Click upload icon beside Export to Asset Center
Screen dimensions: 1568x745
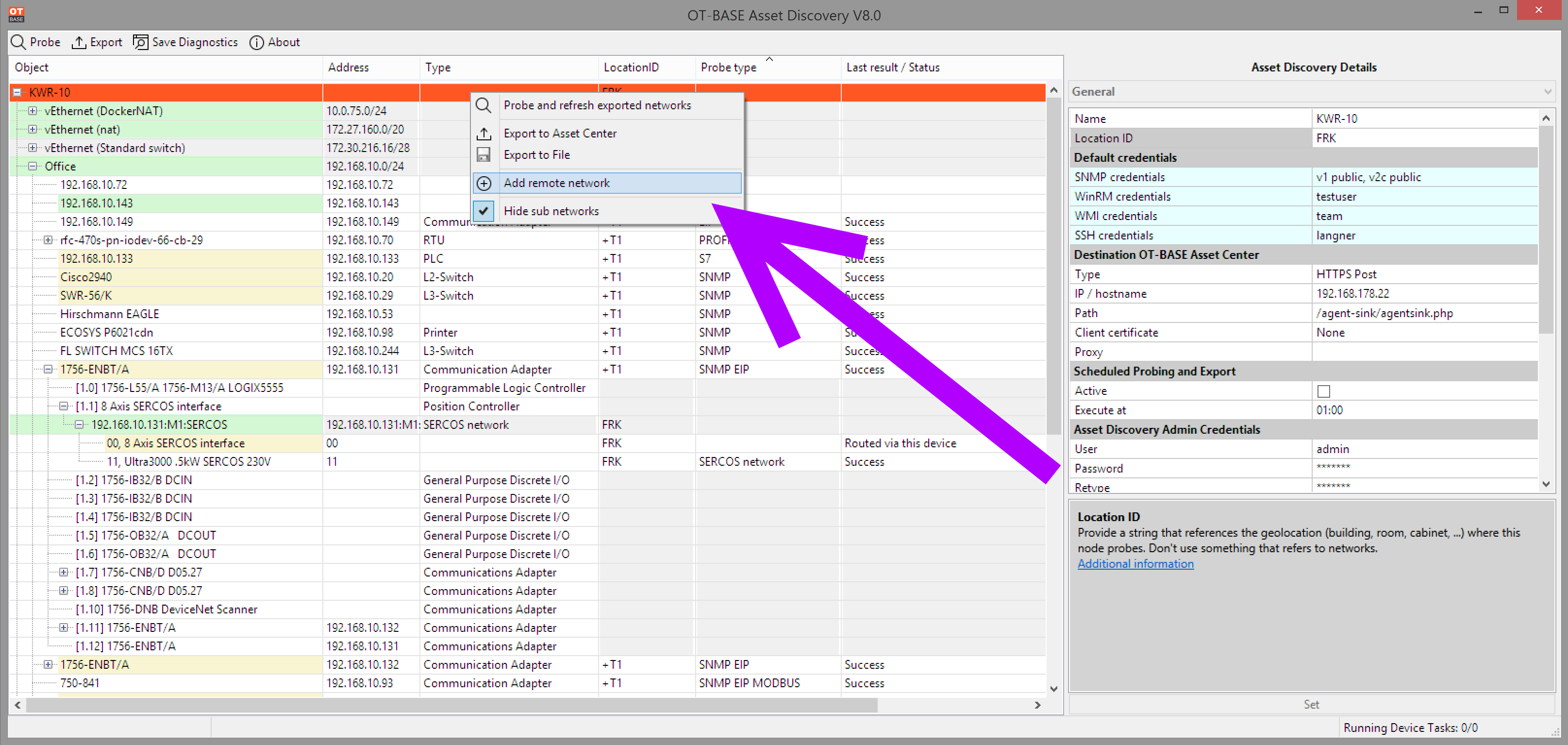coord(484,134)
